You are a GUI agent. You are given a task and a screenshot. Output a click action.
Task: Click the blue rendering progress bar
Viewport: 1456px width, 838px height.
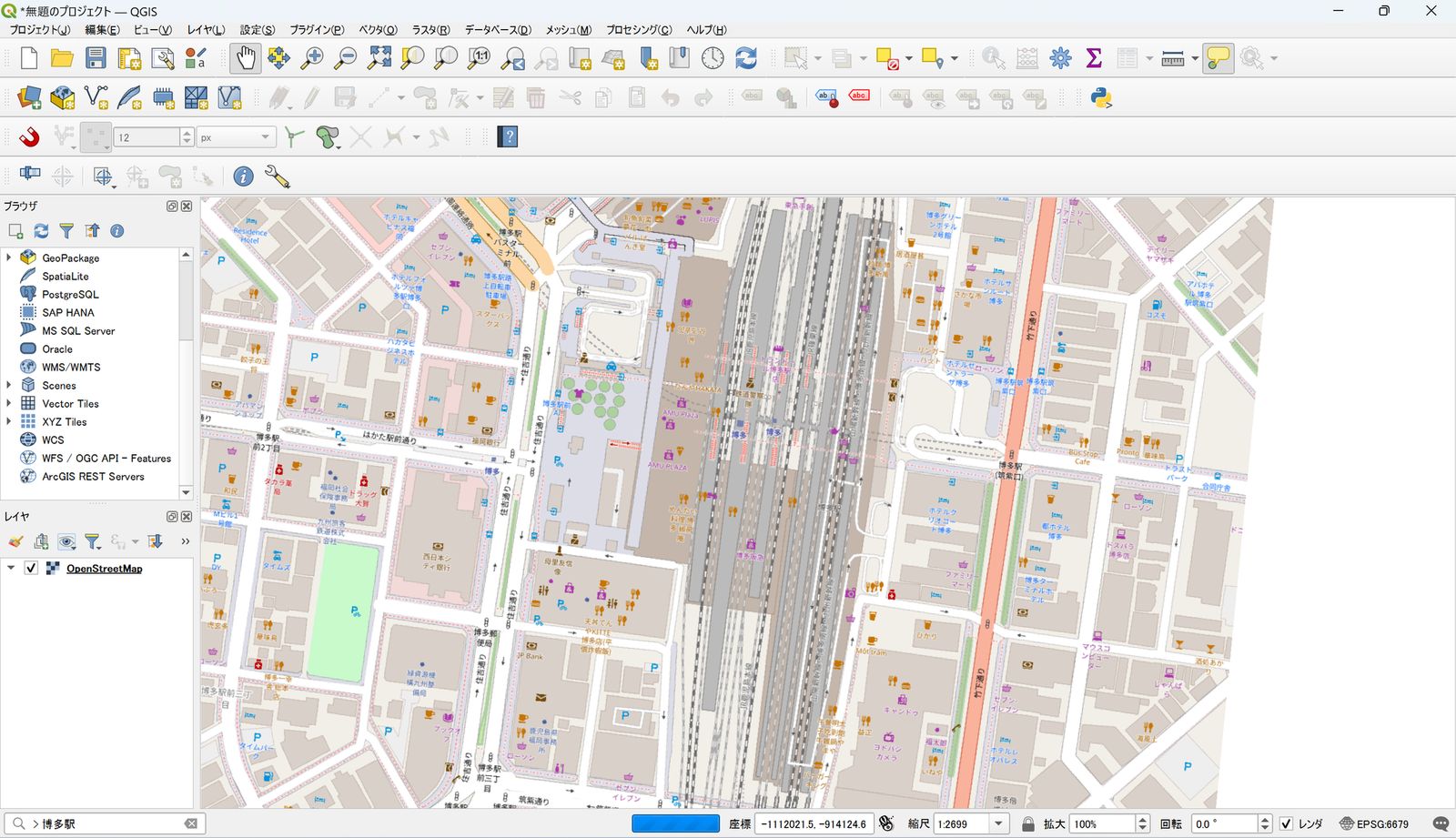click(x=675, y=823)
